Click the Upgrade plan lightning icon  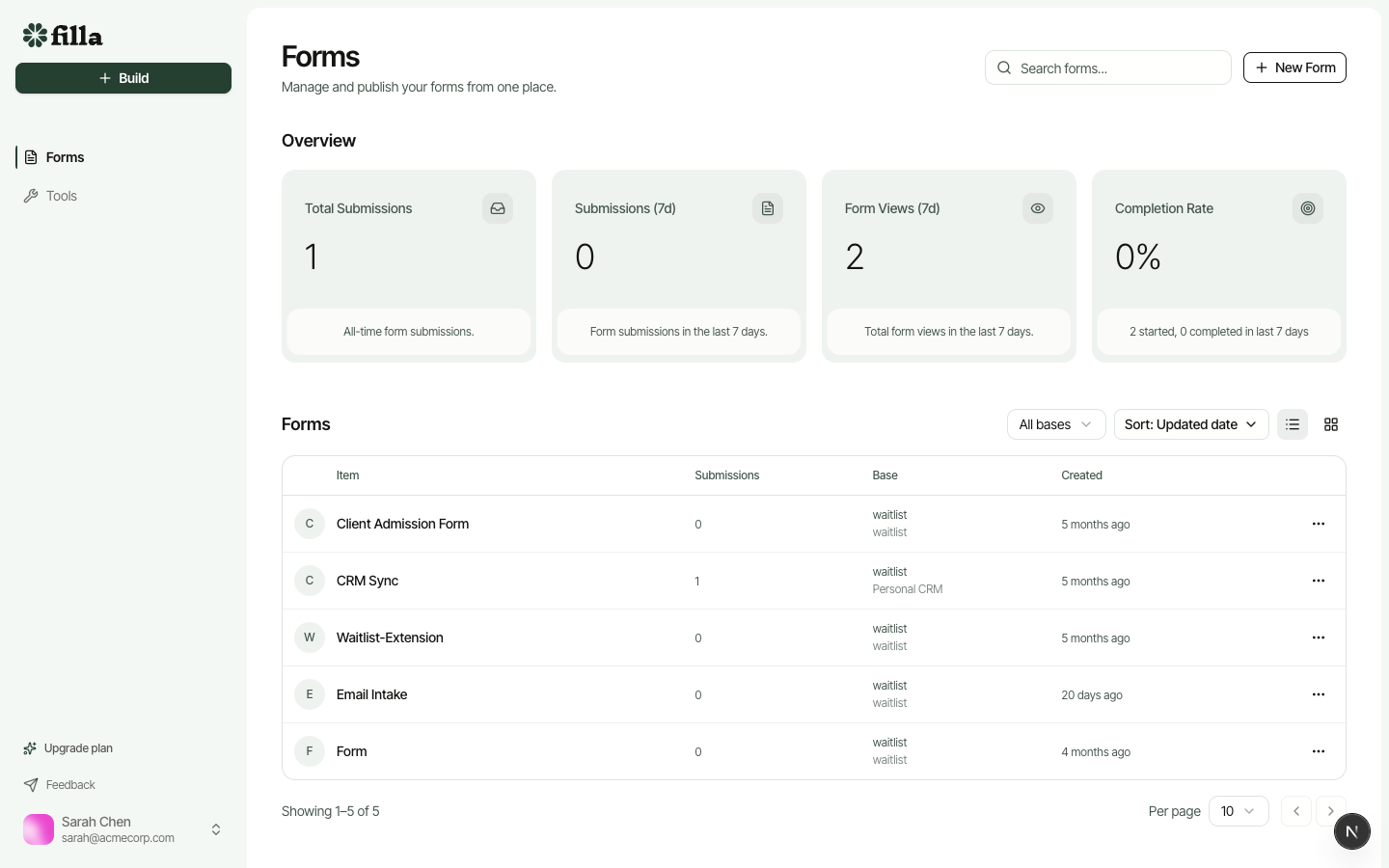click(x=29, y=748)
